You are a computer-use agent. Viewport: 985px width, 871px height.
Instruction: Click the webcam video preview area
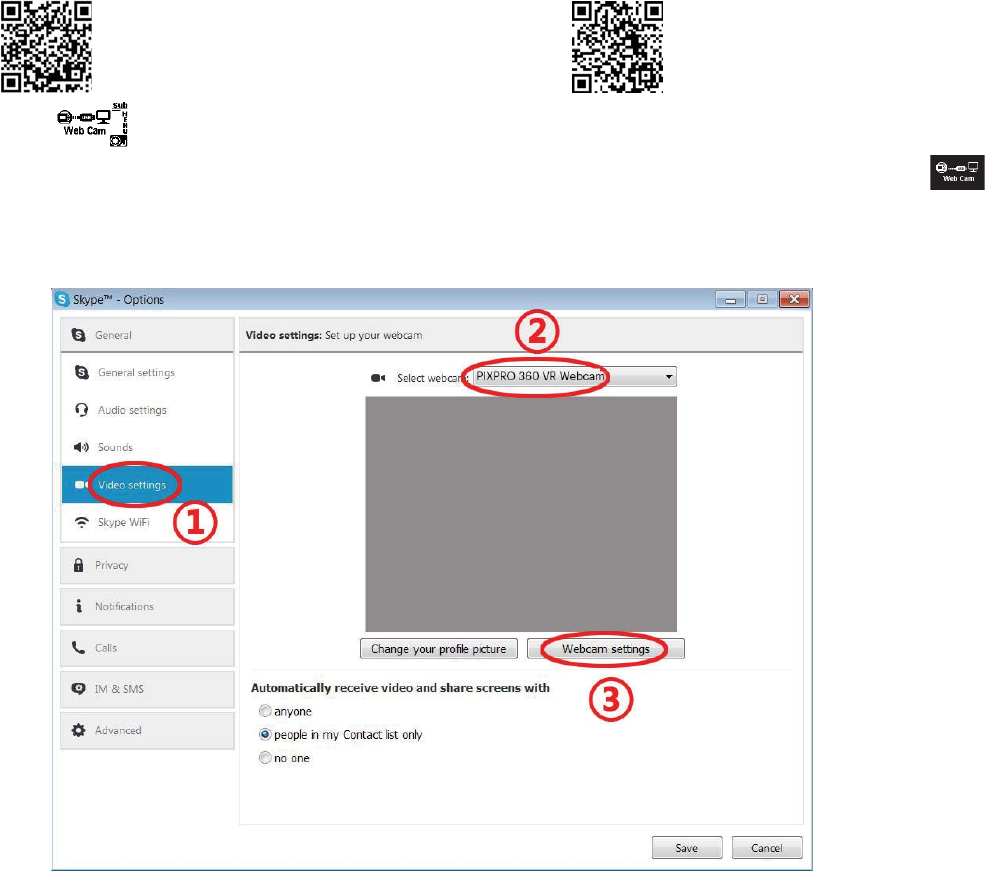(521, 514)
